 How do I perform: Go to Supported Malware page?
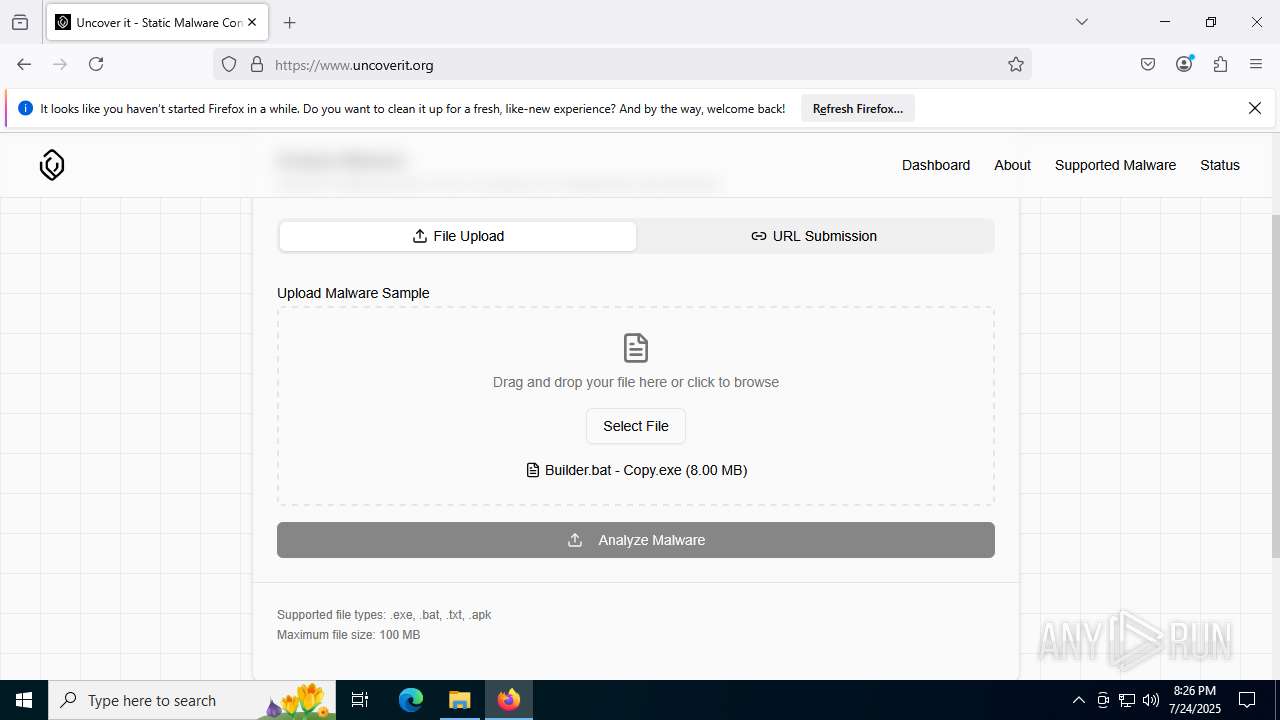1115,165
